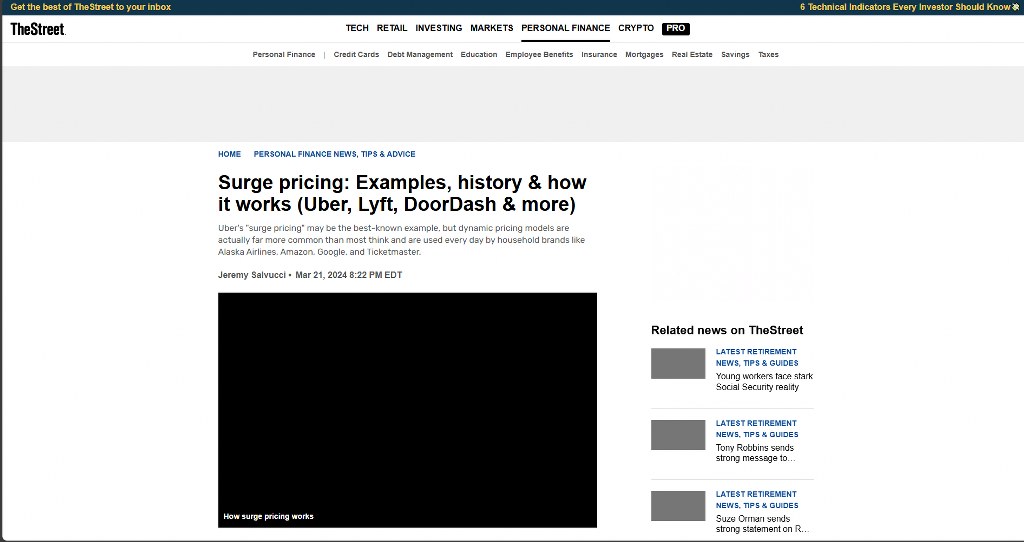Screen dimensions: 1024x542
Task: Click the PRO badge button
Action: [x=676, y=29]
